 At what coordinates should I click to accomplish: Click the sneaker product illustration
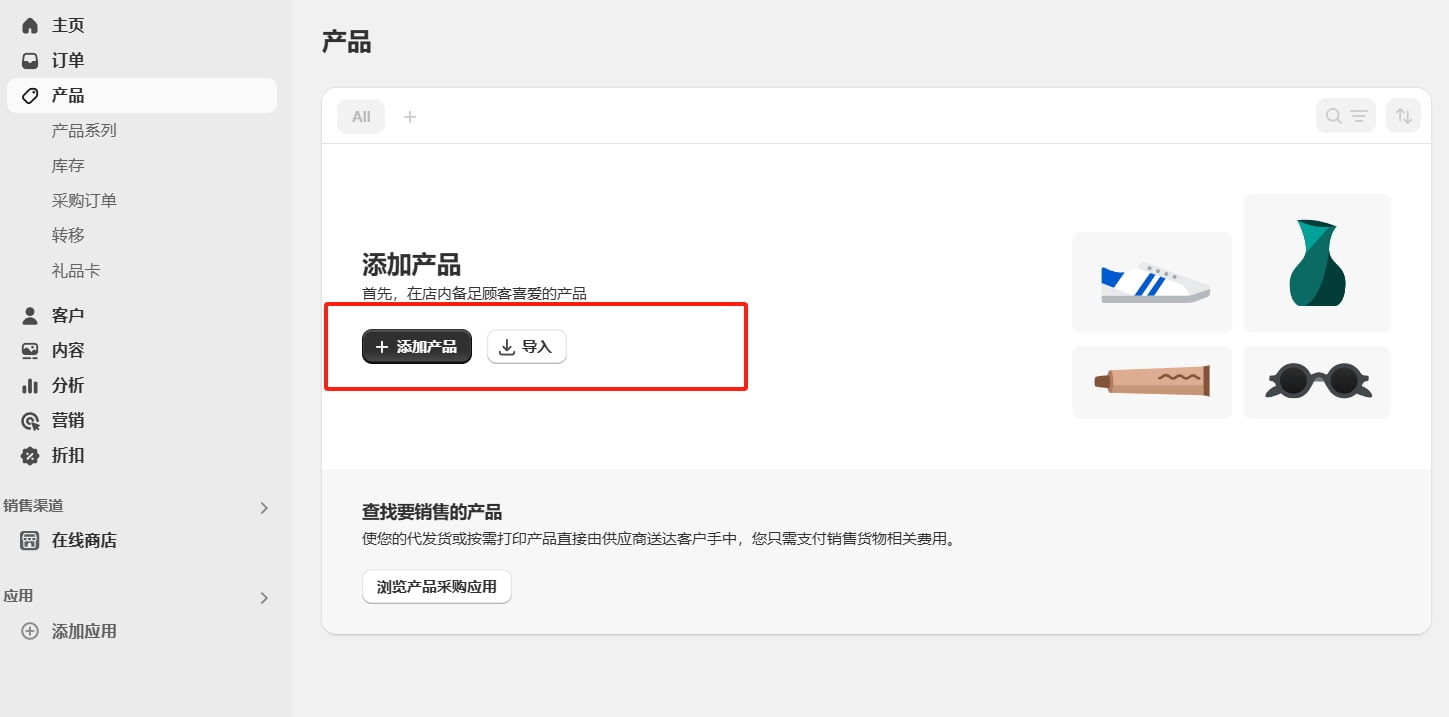click(1151, 281)
